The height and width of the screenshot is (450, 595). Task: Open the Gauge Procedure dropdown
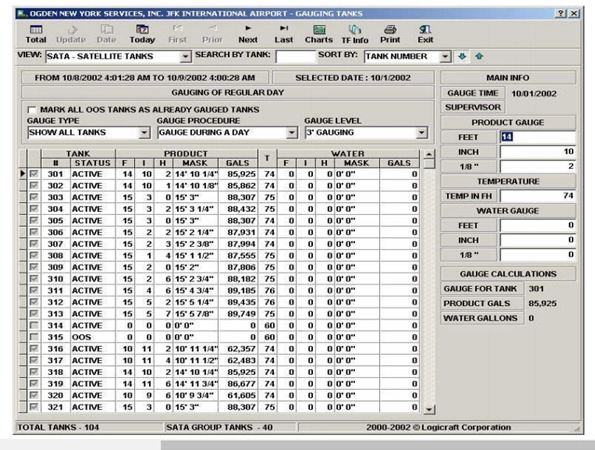click(x=291, y=133)
